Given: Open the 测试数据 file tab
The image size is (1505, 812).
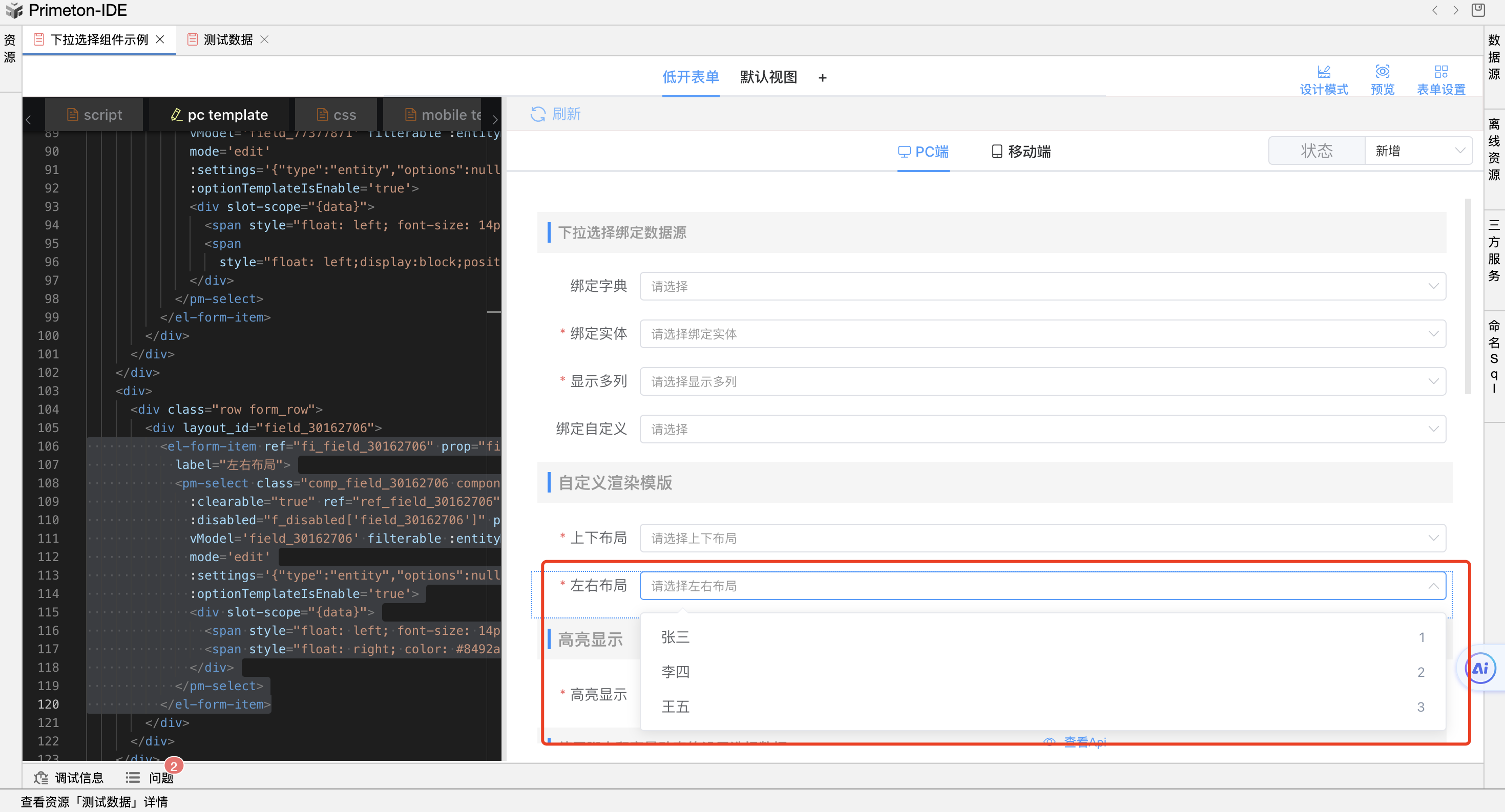Looking at the screenshot, I should (227, 40).
